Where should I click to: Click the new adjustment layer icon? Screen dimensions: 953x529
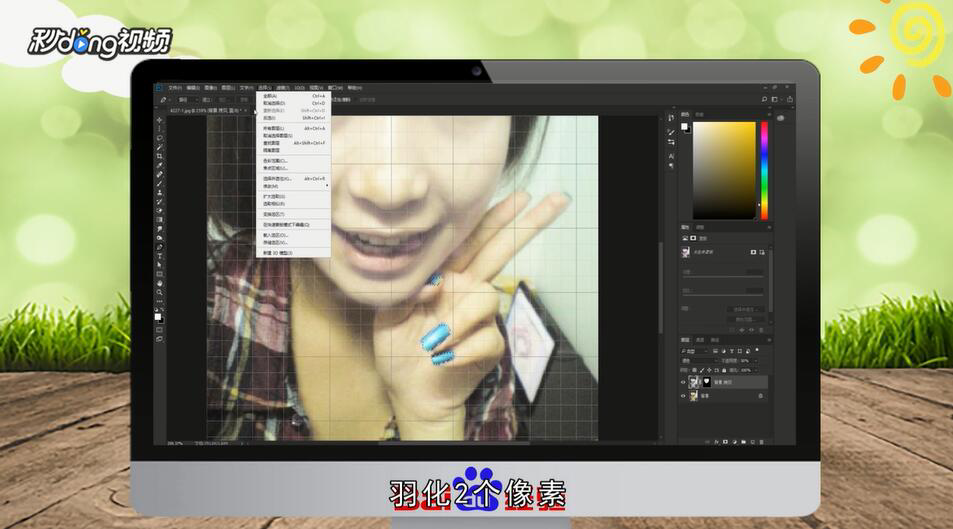click(x=735, y=442)
